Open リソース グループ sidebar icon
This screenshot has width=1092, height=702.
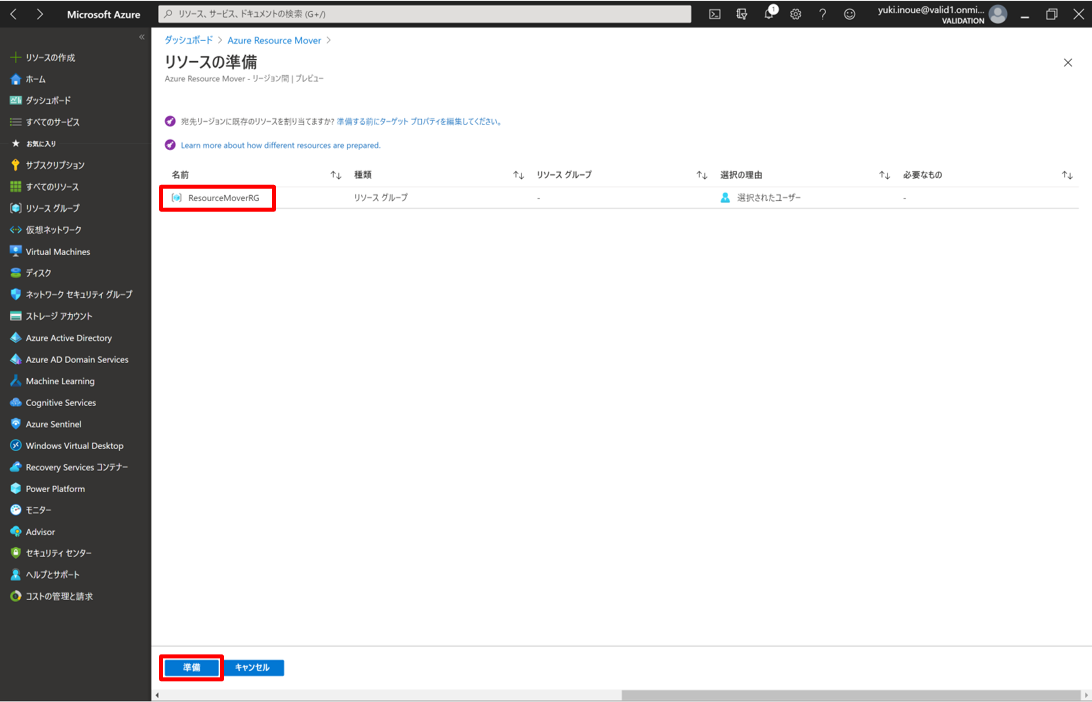pyautogui.click(x=15, y=208)
